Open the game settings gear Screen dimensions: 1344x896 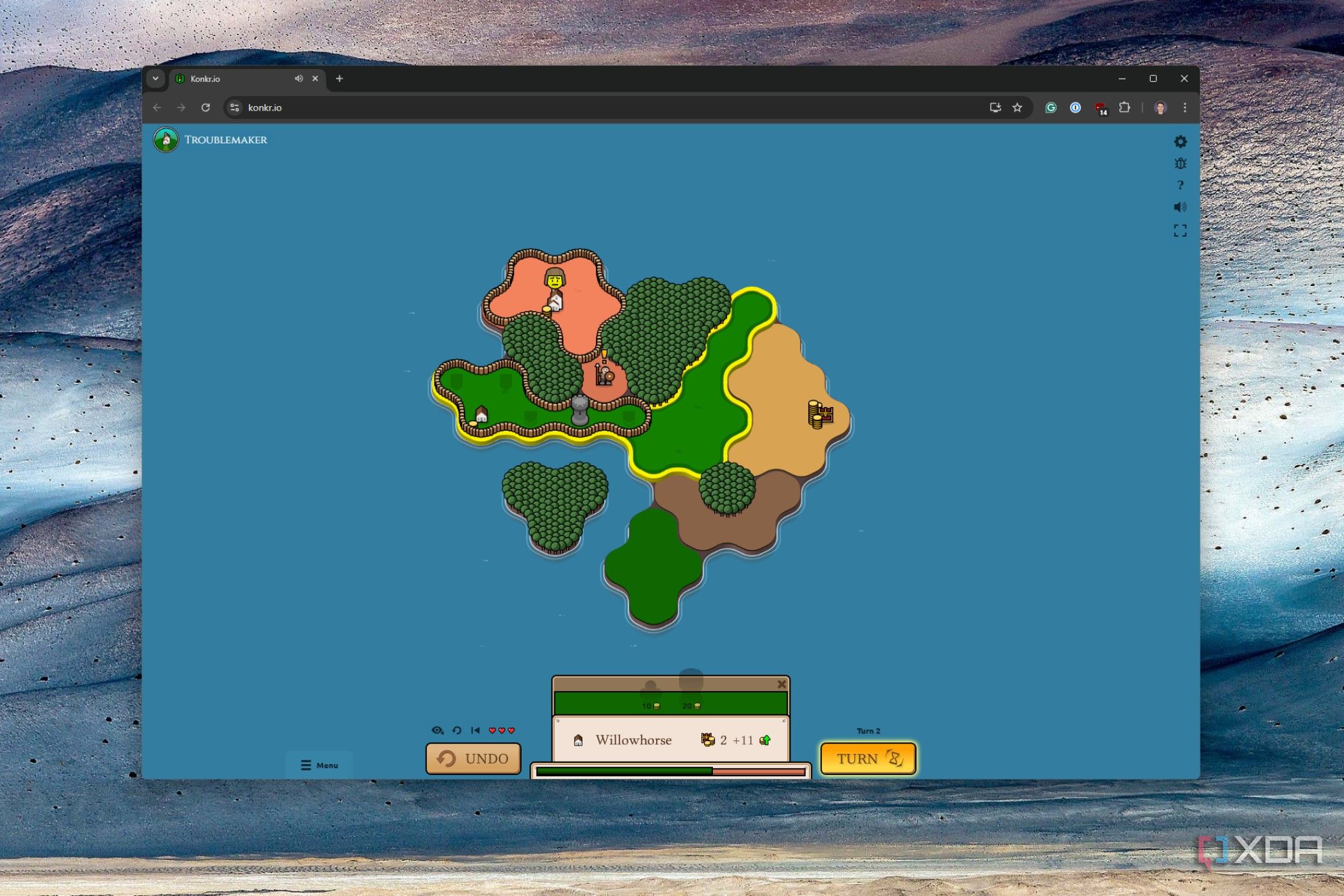coord(1180,141)
